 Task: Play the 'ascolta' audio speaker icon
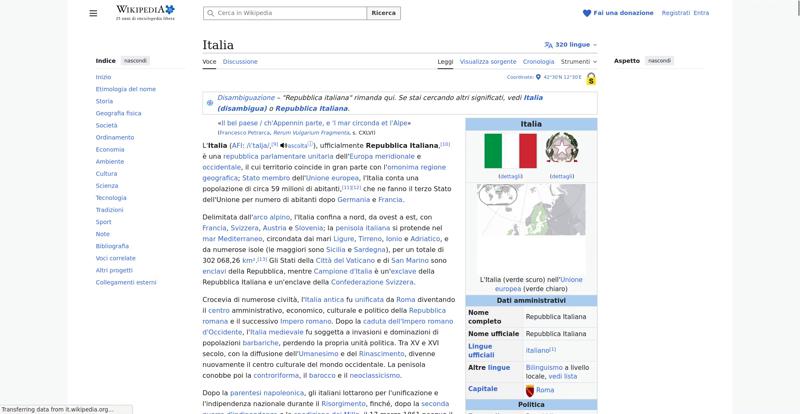click(284, 145)
